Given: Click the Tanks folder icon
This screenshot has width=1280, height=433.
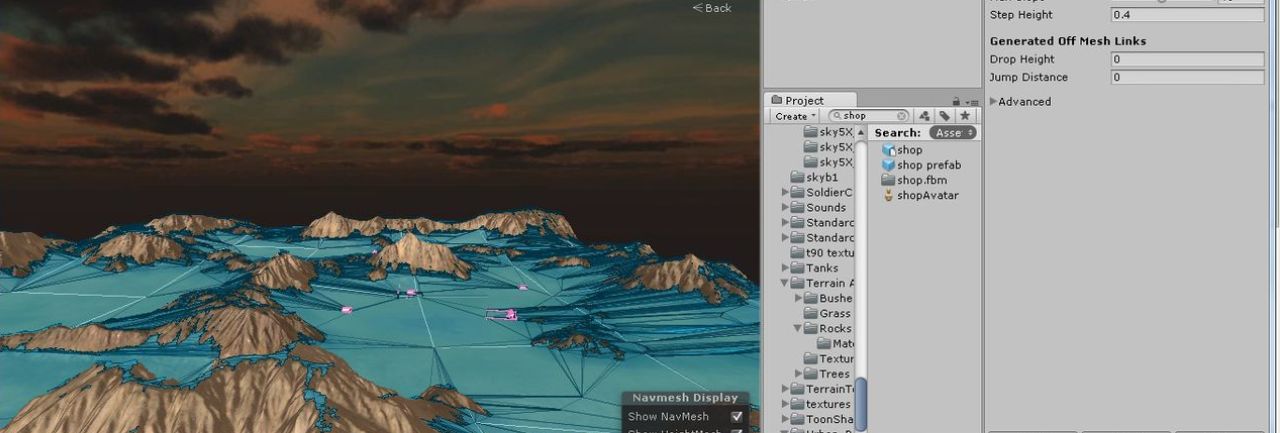Looking at the screenshot, I should point(797,268).
